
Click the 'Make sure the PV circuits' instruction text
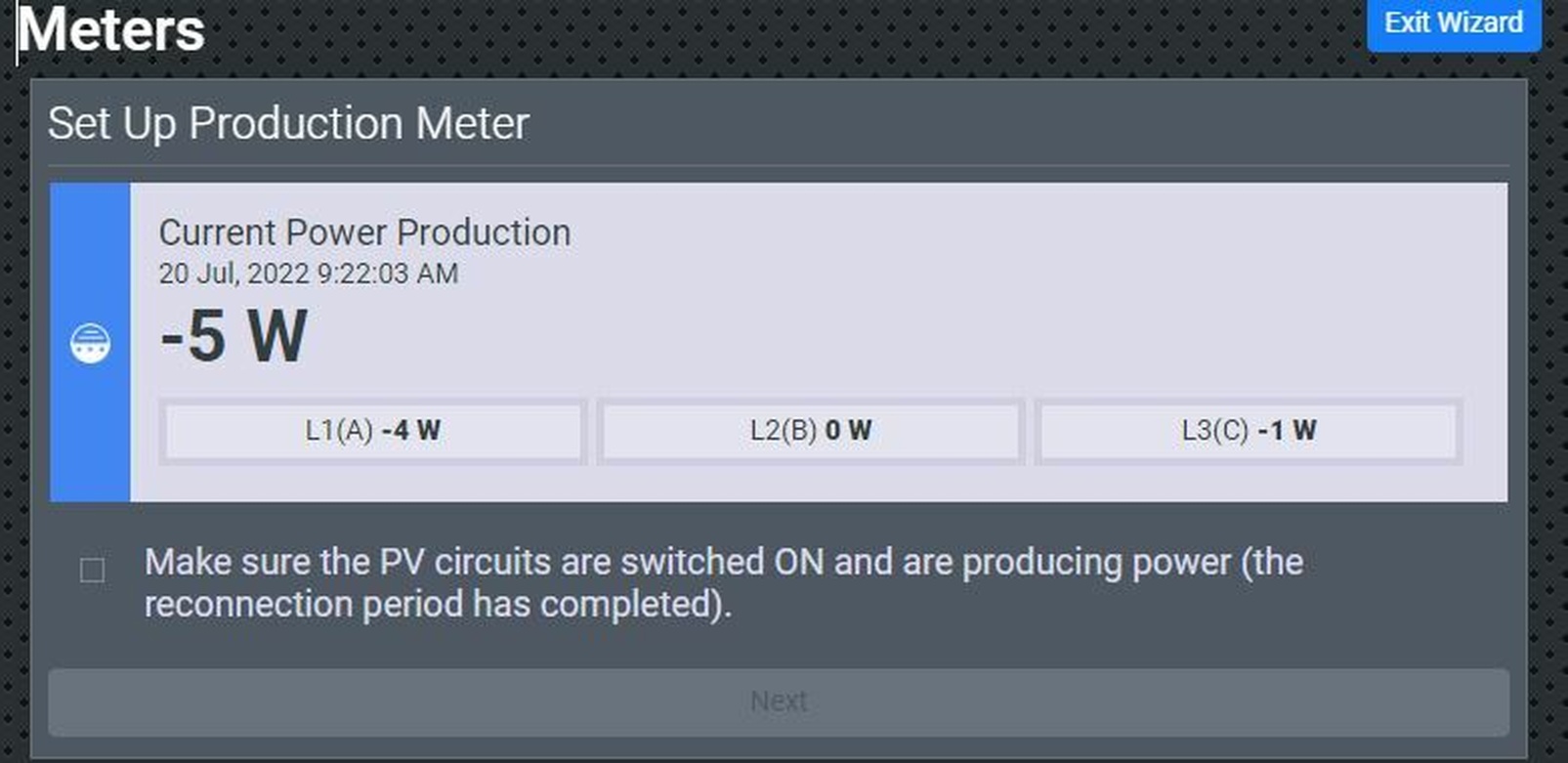[x=723, y=563]
